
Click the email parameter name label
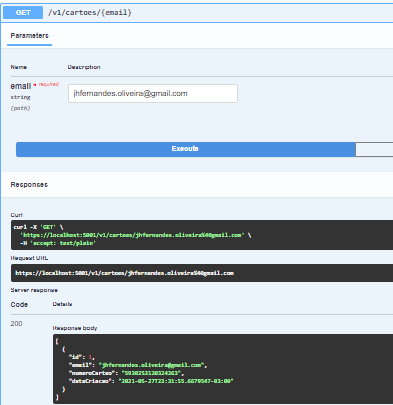coord(21,86)
